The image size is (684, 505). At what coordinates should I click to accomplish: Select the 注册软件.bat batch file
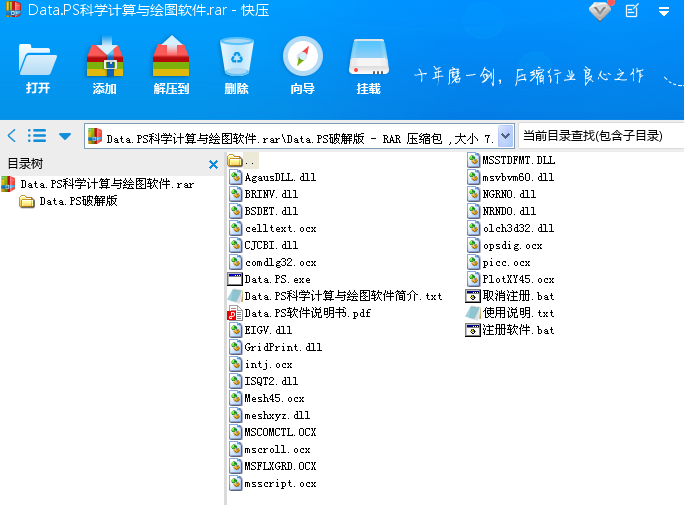pyautogui.click(x=510, y=330)
